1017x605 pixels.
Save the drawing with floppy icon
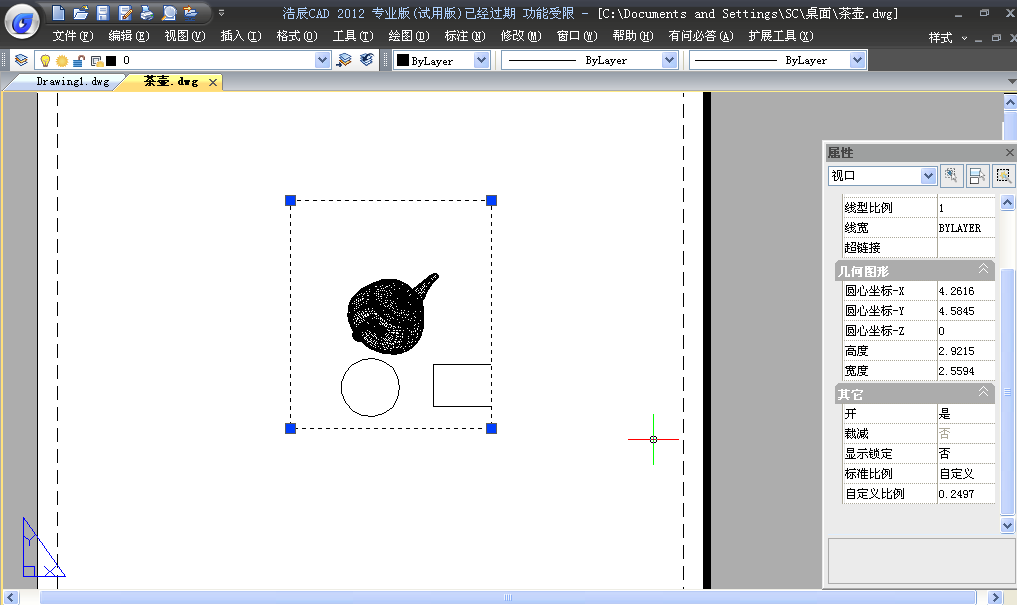[102, 13]
